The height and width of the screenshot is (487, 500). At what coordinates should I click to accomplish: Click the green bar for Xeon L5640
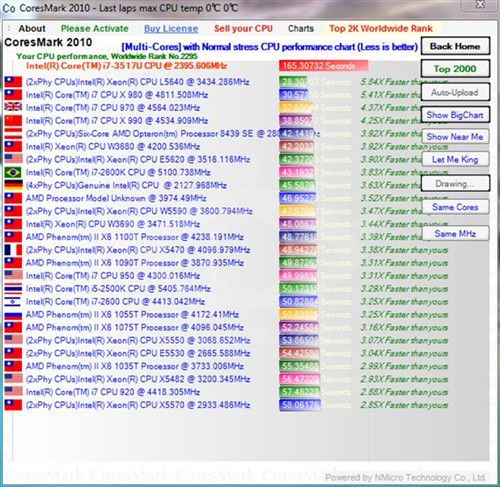(x=293, y=82)
